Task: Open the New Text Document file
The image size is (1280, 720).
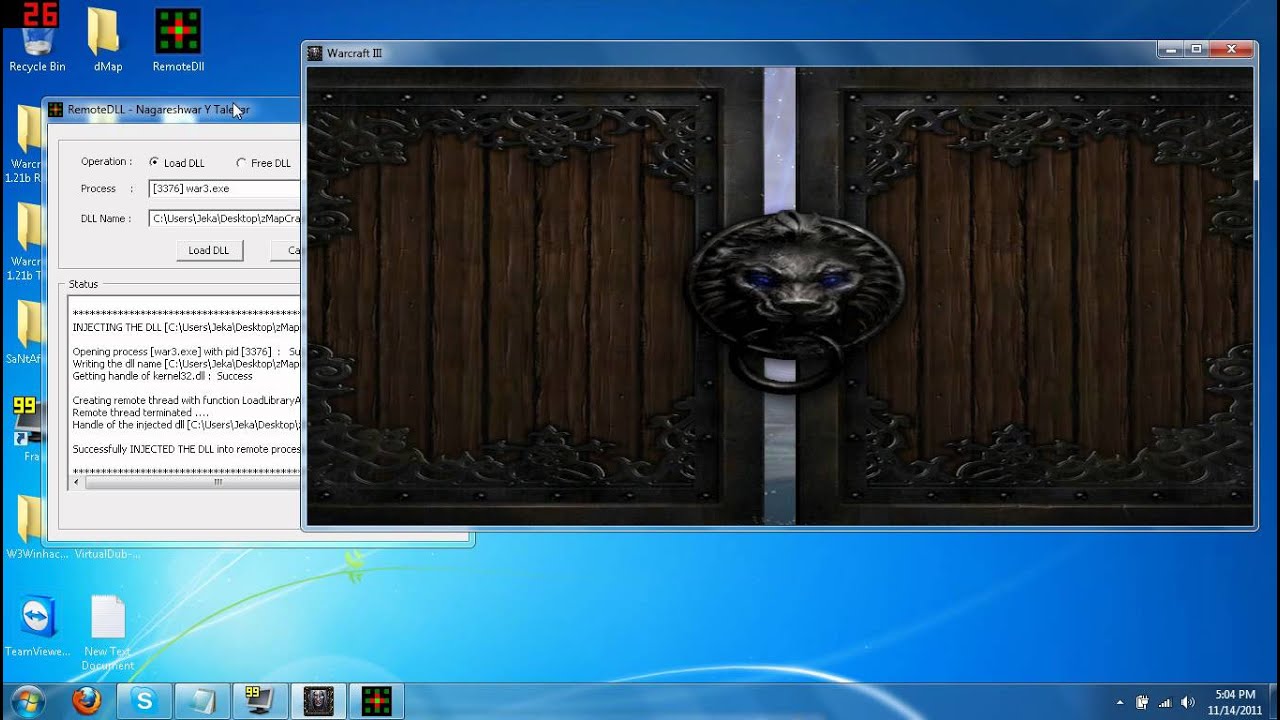Action: pos(107,632)
